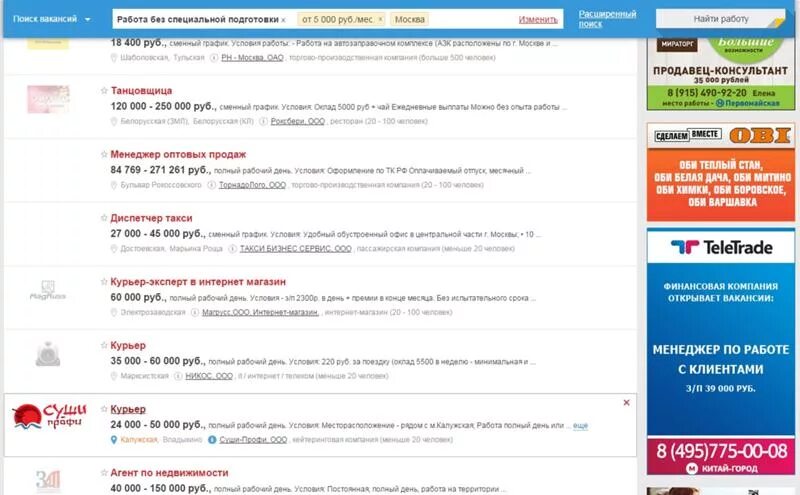Screen dimensions: 800x495
Task: Click map pin icon before Марксистская
Action: pyautogui.click(x=114, y=376)
